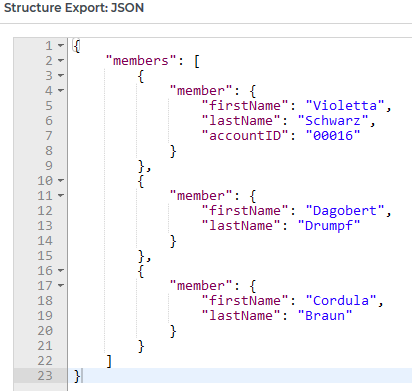Collapse the fold arrow on line 1
The image size is (412, 391).
pos(61,45)
